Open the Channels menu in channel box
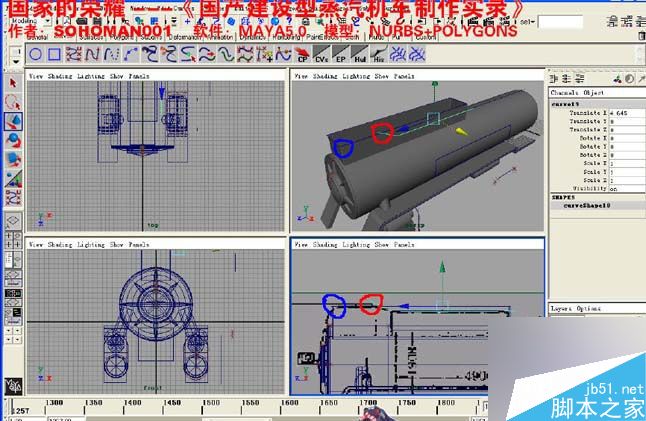This screenshot has height=421, width=646. (564, 93)
